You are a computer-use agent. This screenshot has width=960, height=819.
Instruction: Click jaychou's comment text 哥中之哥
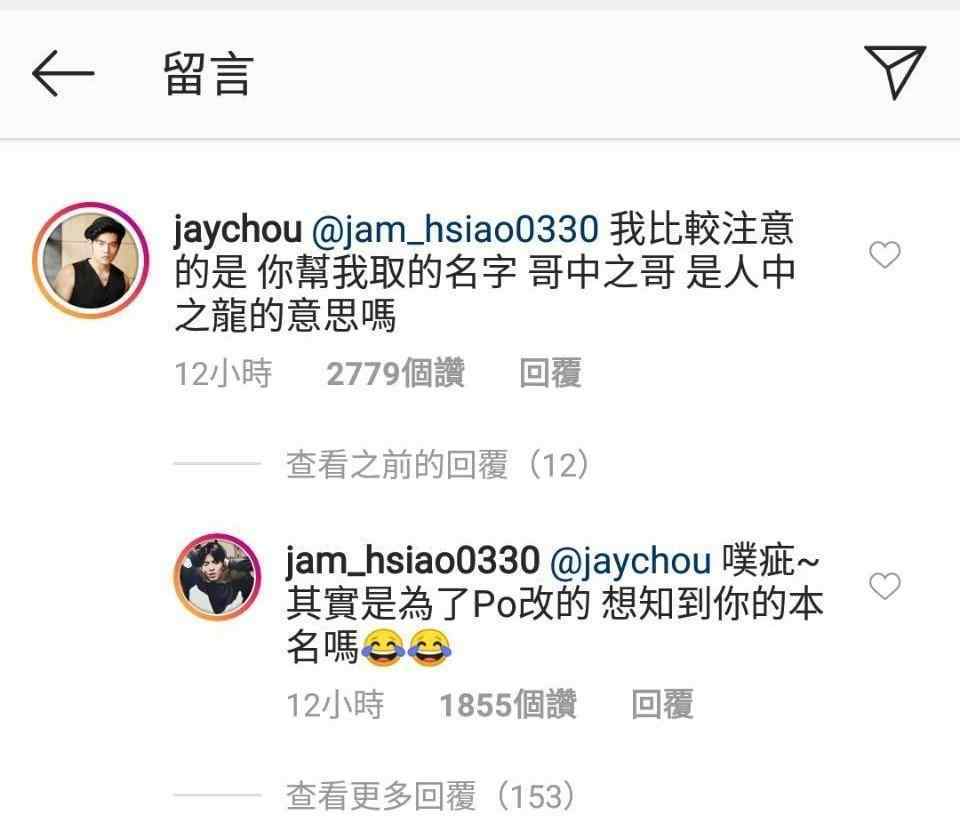602,272
